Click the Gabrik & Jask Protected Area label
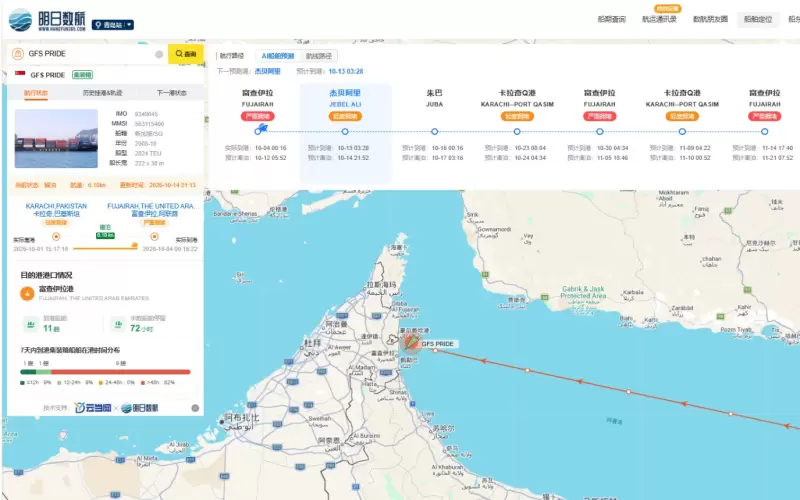This screenshot has height=500, width=800. click(x=583, y=292)
